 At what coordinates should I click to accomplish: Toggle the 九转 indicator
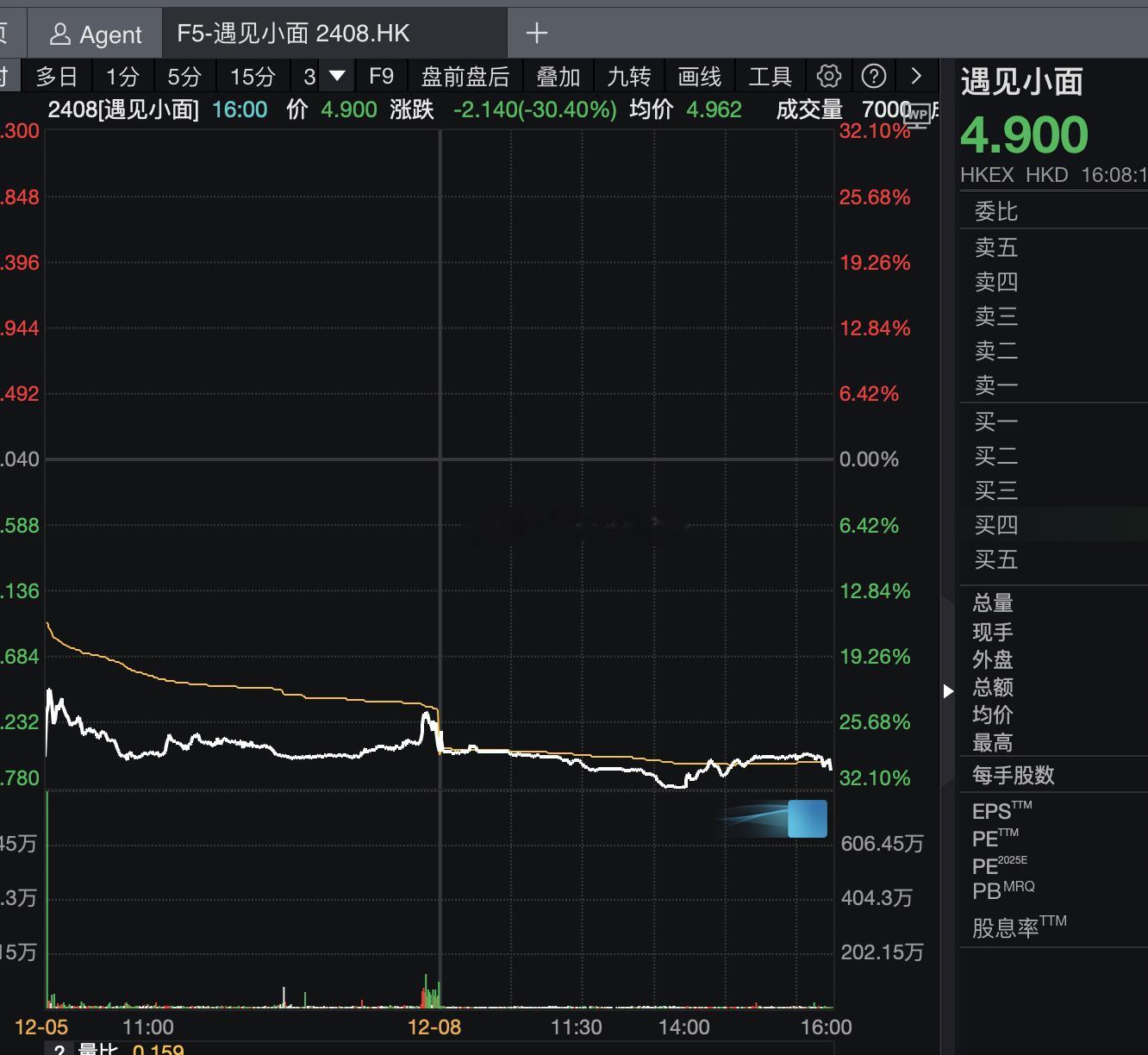click(x=628, y=77)
